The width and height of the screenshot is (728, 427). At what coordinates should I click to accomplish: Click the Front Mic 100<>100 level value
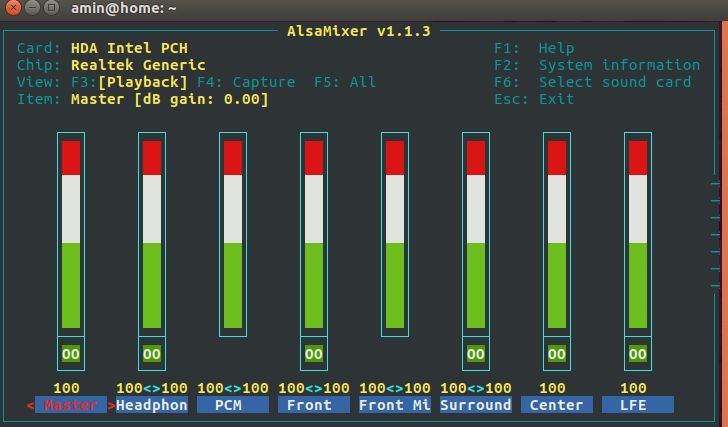click(x=395, y=388)
